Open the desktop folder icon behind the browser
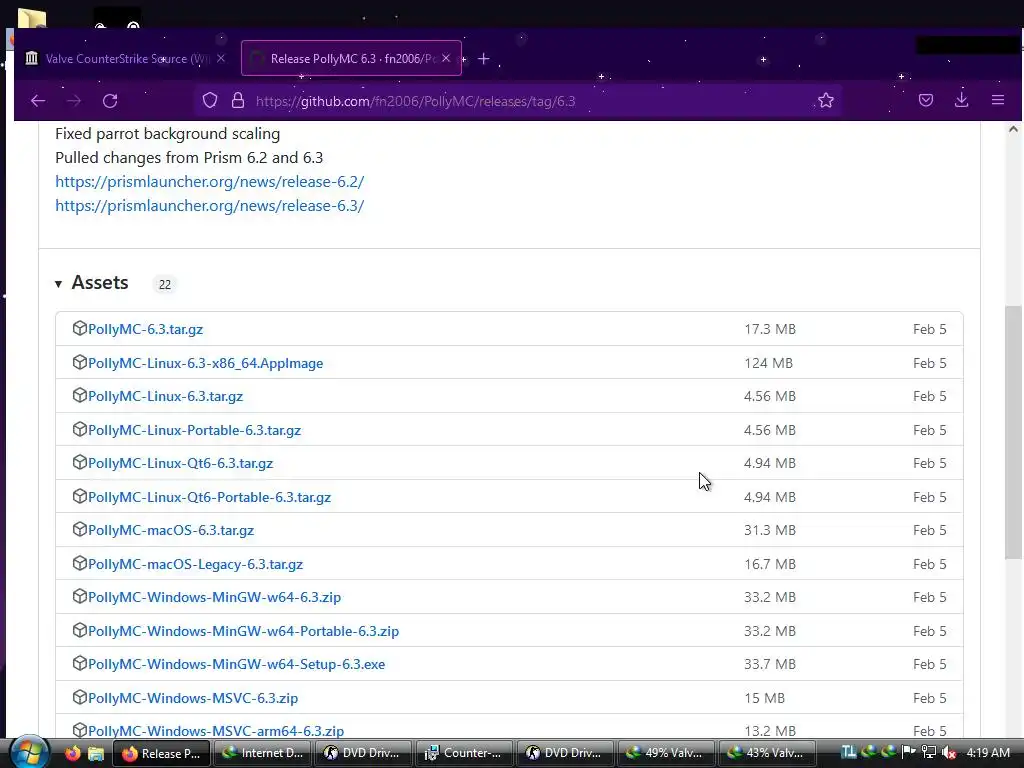 click(x=31, y=18)
